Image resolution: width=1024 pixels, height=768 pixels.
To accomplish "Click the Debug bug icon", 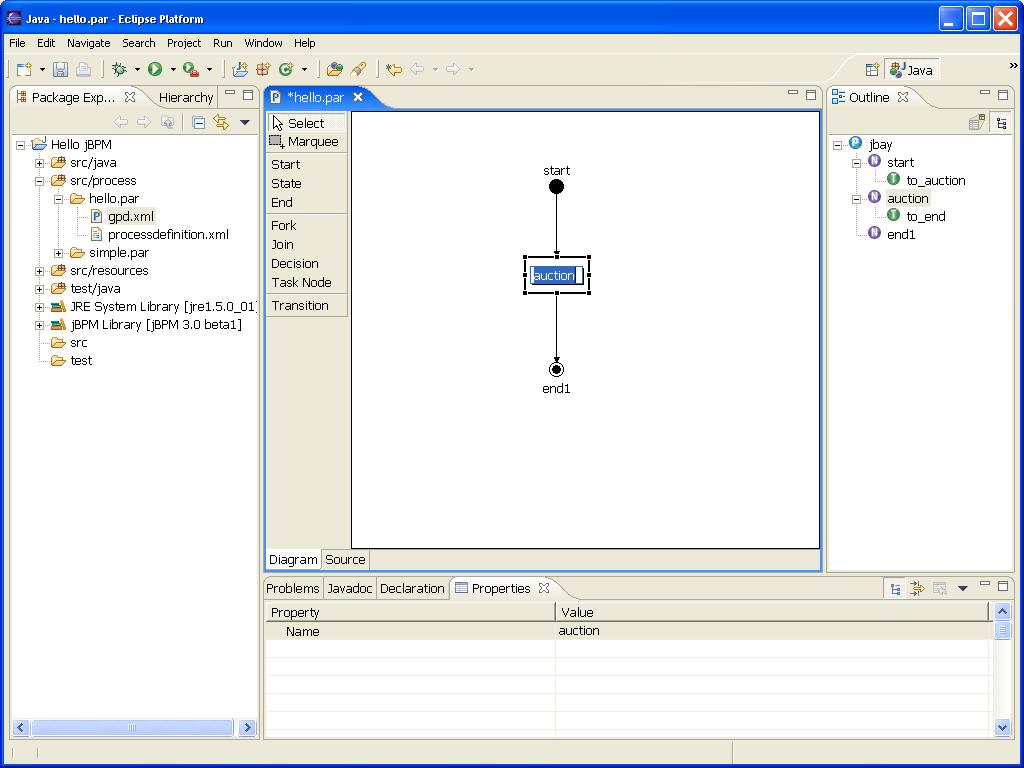I will tap(120, 69).
